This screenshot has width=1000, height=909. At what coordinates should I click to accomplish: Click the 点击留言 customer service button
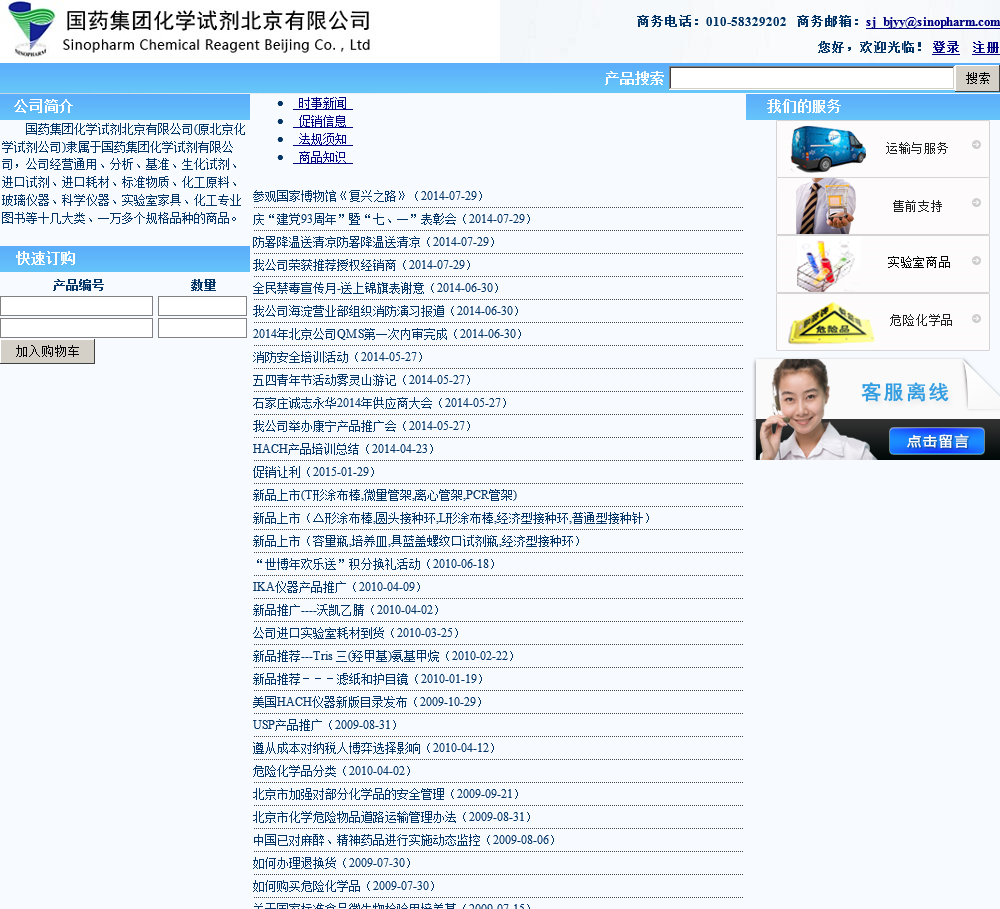click(937, 441)
